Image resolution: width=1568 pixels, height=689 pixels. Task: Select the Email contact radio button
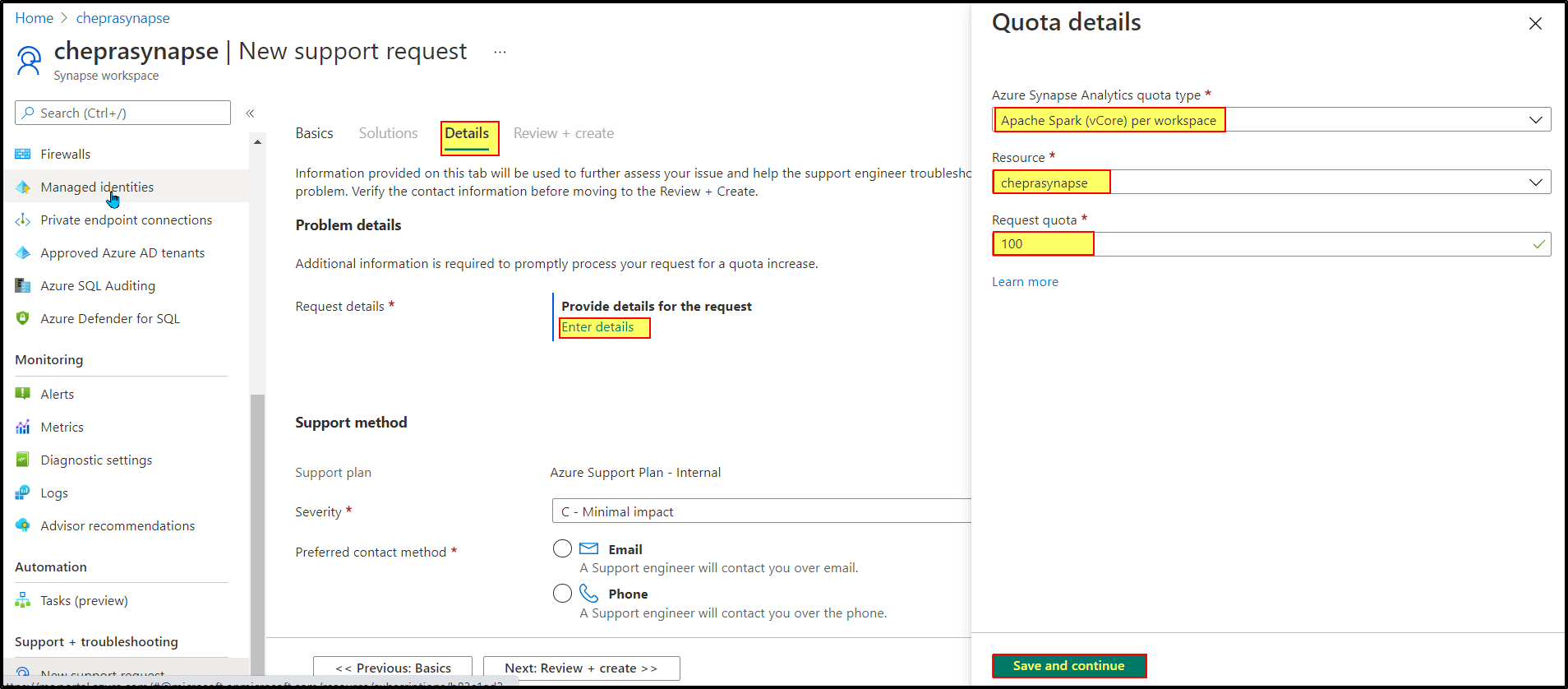(x=563, y=549)
